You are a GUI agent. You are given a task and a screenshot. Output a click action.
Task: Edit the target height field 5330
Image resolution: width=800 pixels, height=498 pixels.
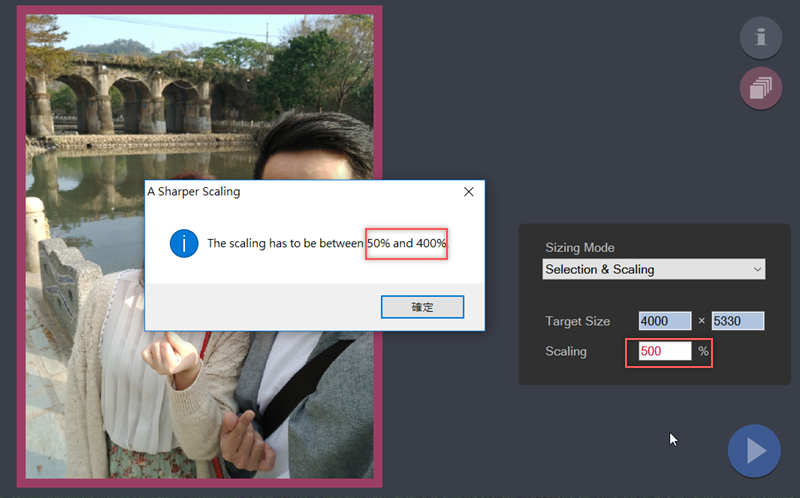tap(738, 321)
